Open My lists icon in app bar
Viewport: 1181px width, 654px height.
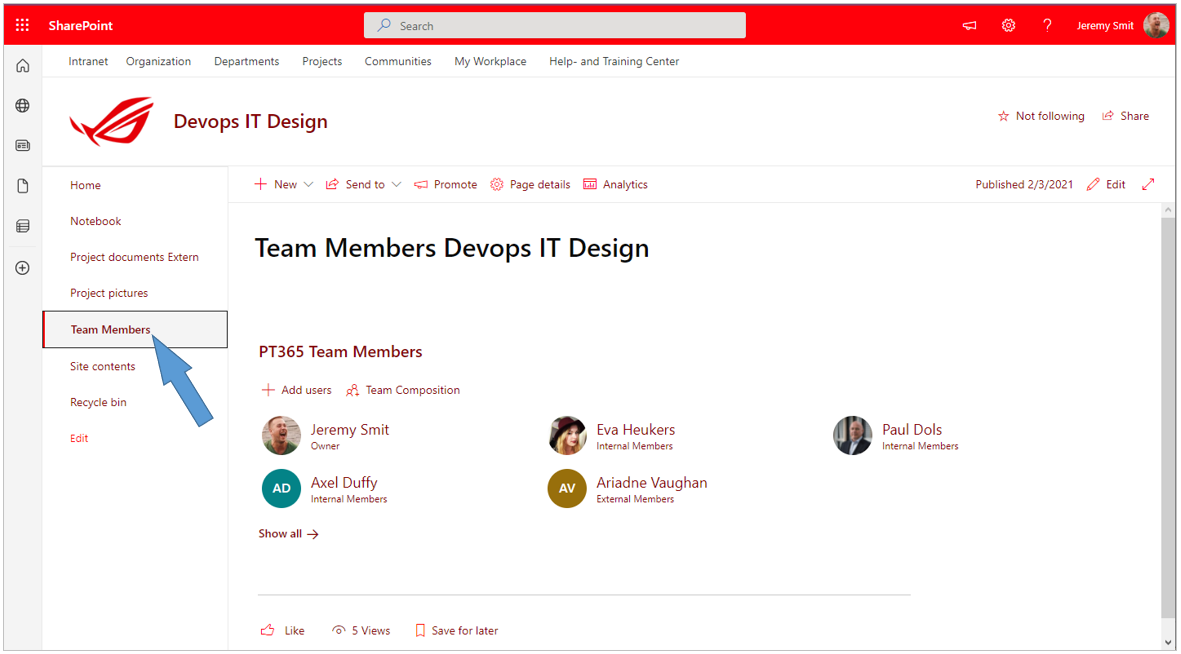(23, 225)
